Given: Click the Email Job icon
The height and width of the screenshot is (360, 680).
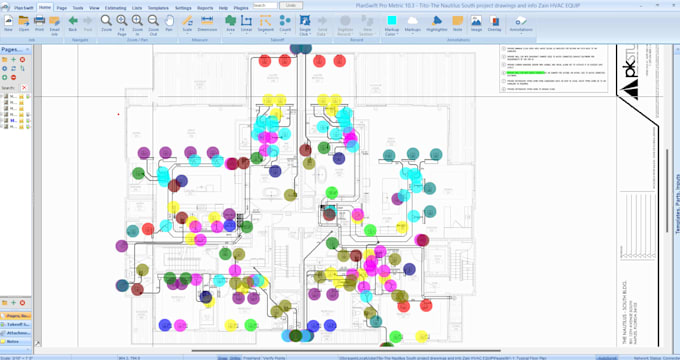Looking at the screenshot, I should [55, 26].
